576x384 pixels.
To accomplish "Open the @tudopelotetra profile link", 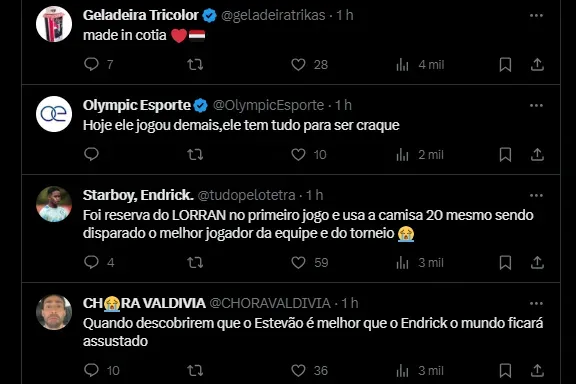I will (x=246, y=195).
